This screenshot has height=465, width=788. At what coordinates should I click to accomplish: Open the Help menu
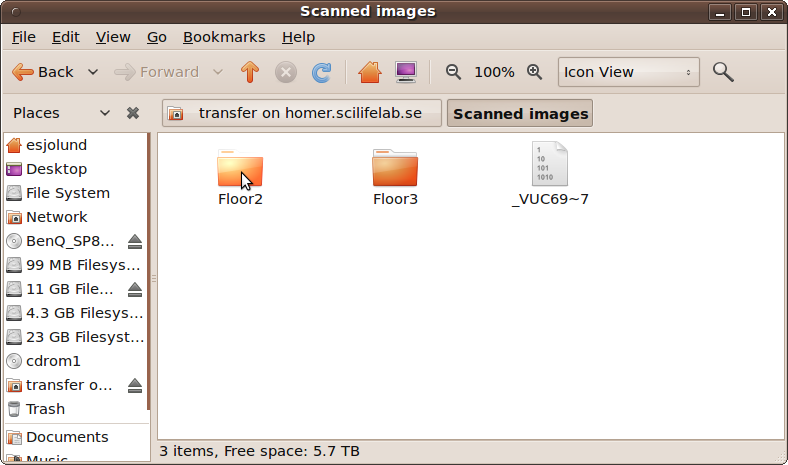(x=299, y=37)
